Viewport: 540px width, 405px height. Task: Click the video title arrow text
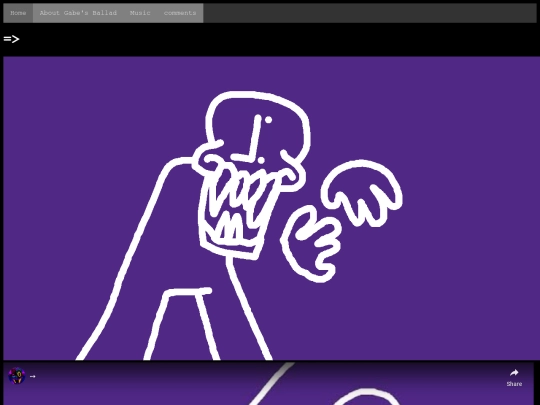pyautogui.click(x=33, y=376)
